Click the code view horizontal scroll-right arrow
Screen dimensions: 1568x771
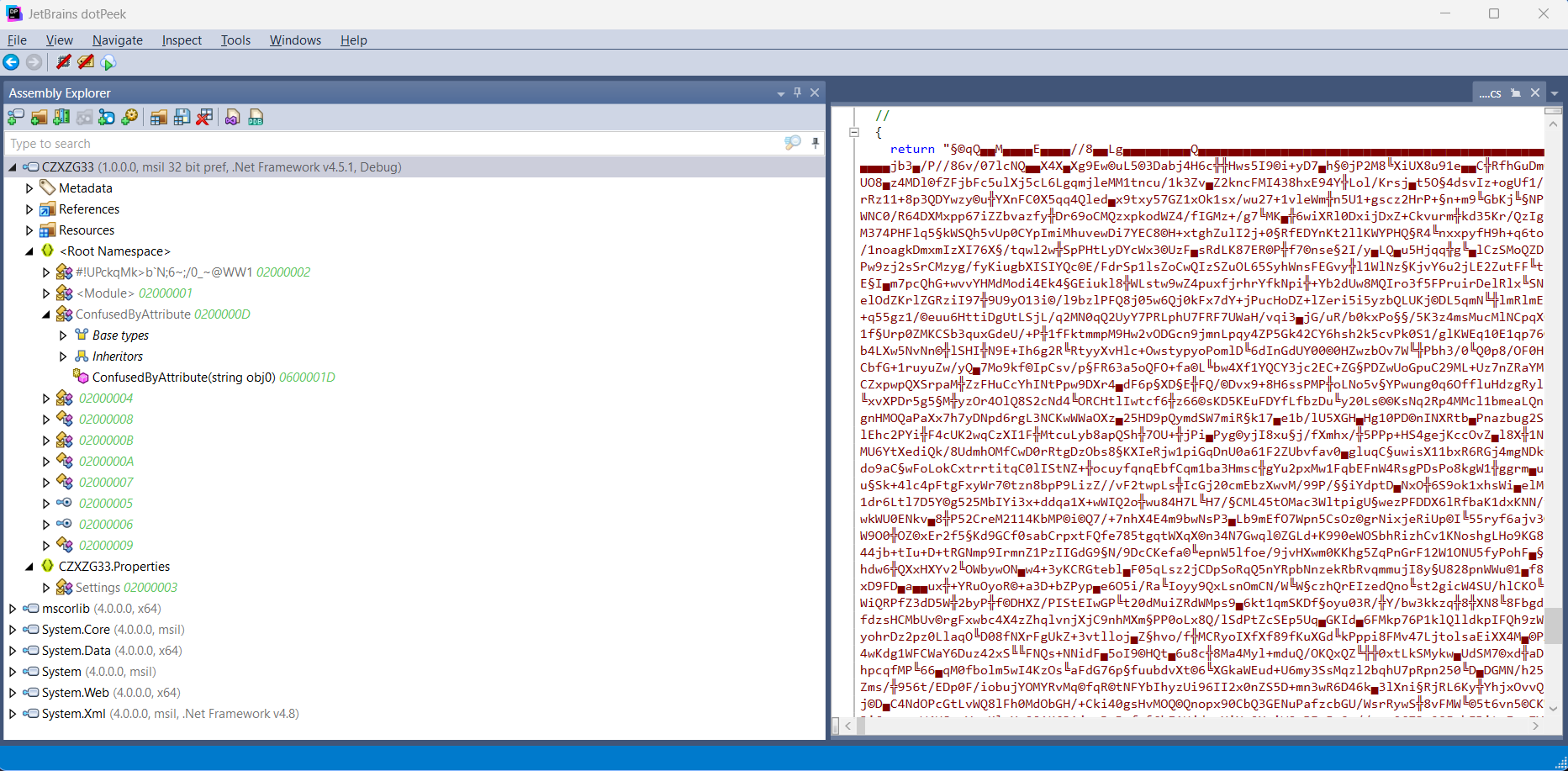[1535, 726]
